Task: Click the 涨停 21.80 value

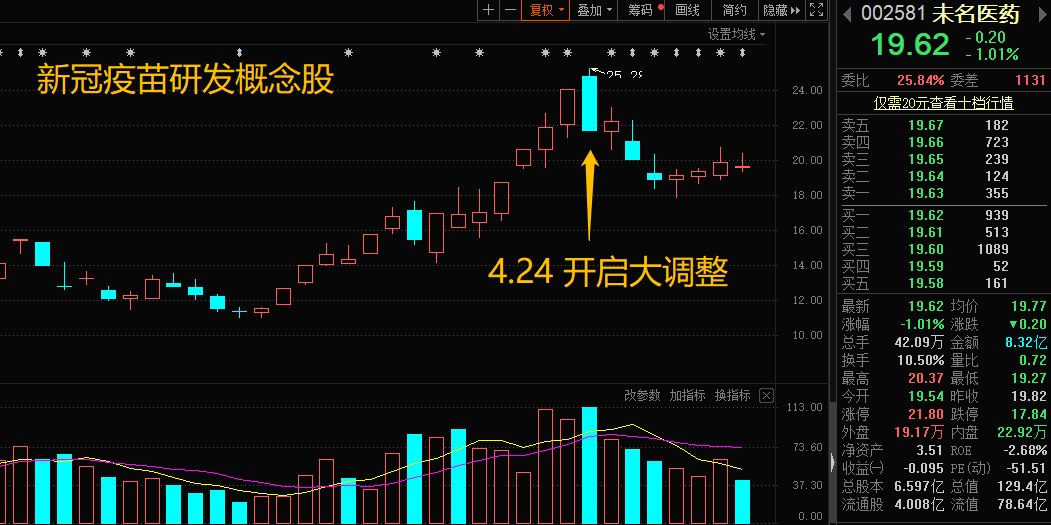Action: (926, 414)
